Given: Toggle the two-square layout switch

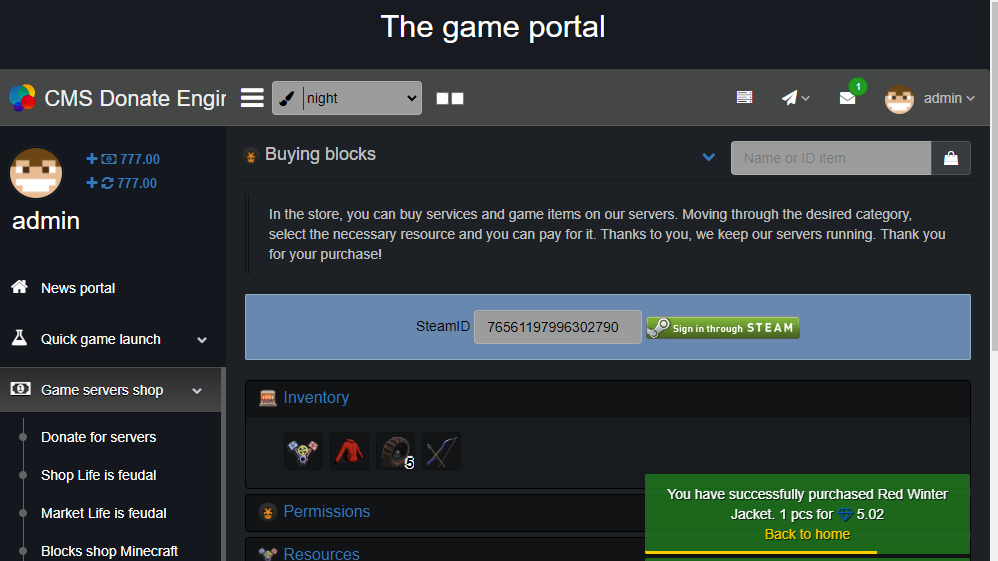Looking at the screenshot, I should click(x=450, y=98).
